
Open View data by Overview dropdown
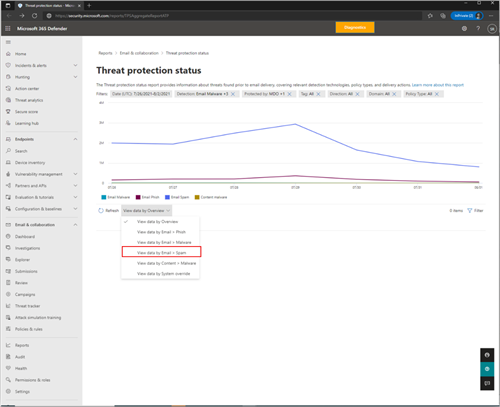pyautogui.click(x=147, y=211)
